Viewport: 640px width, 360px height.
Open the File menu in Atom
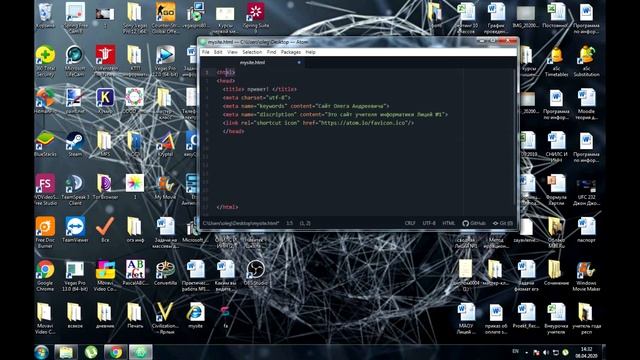point(205,52)
